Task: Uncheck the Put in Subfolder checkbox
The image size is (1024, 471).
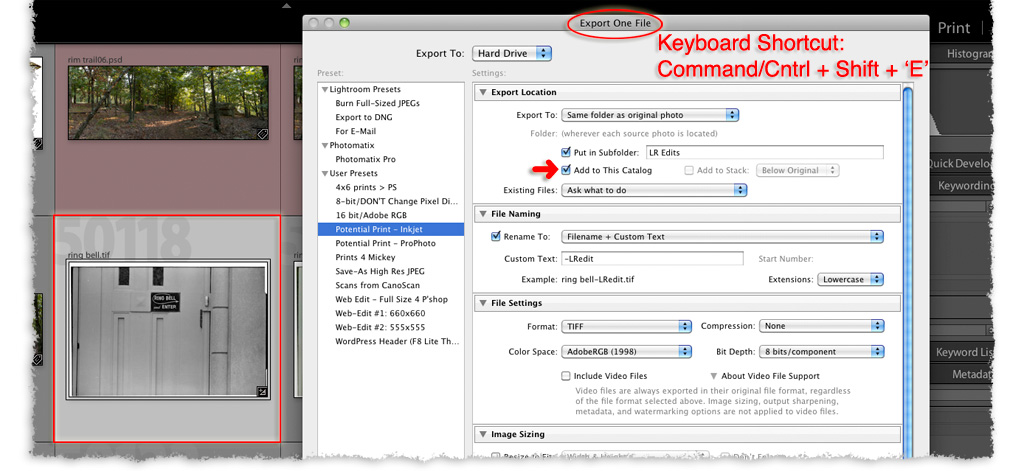Action: [x=566, y=152]
